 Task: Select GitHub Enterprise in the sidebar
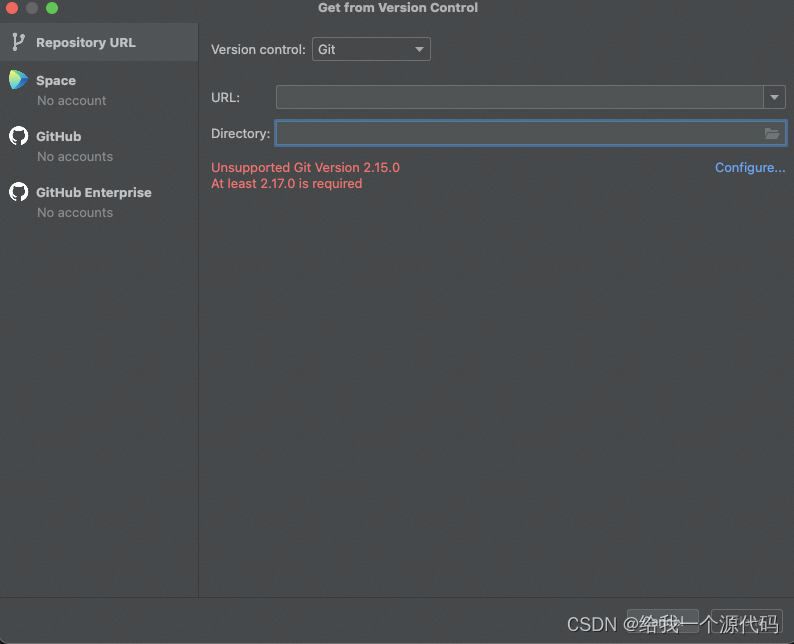click(x=99, y=202)
